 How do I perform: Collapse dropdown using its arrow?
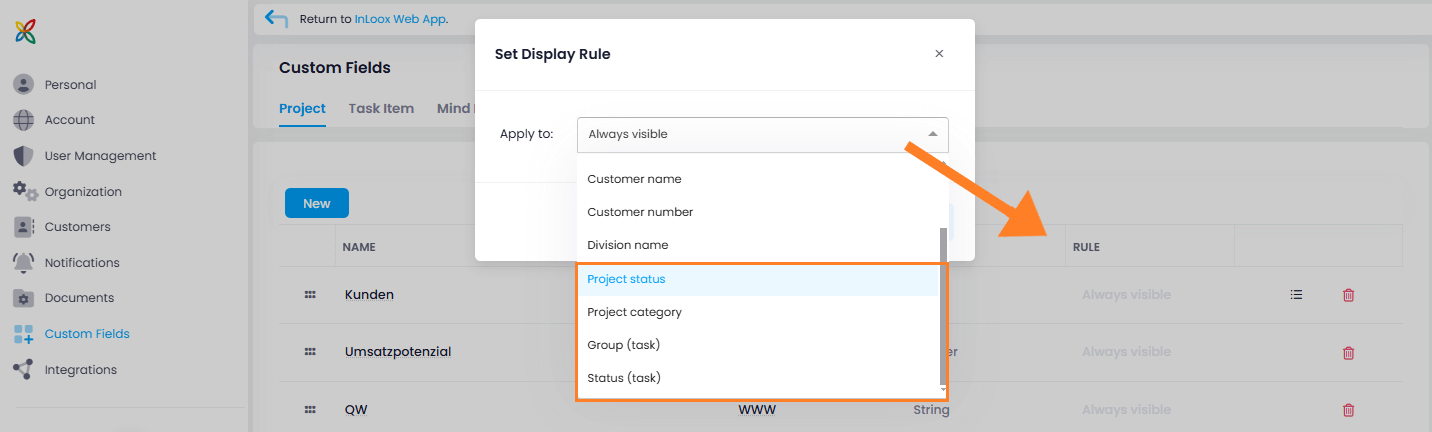click(x=932, y=134)
